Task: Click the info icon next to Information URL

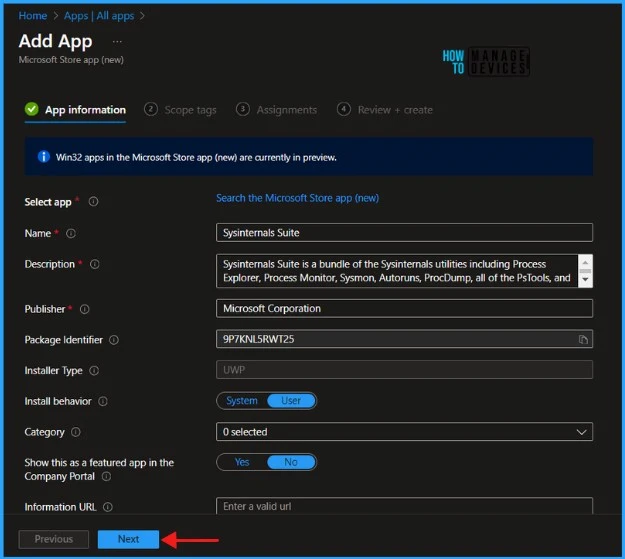Action: (108, 507)
